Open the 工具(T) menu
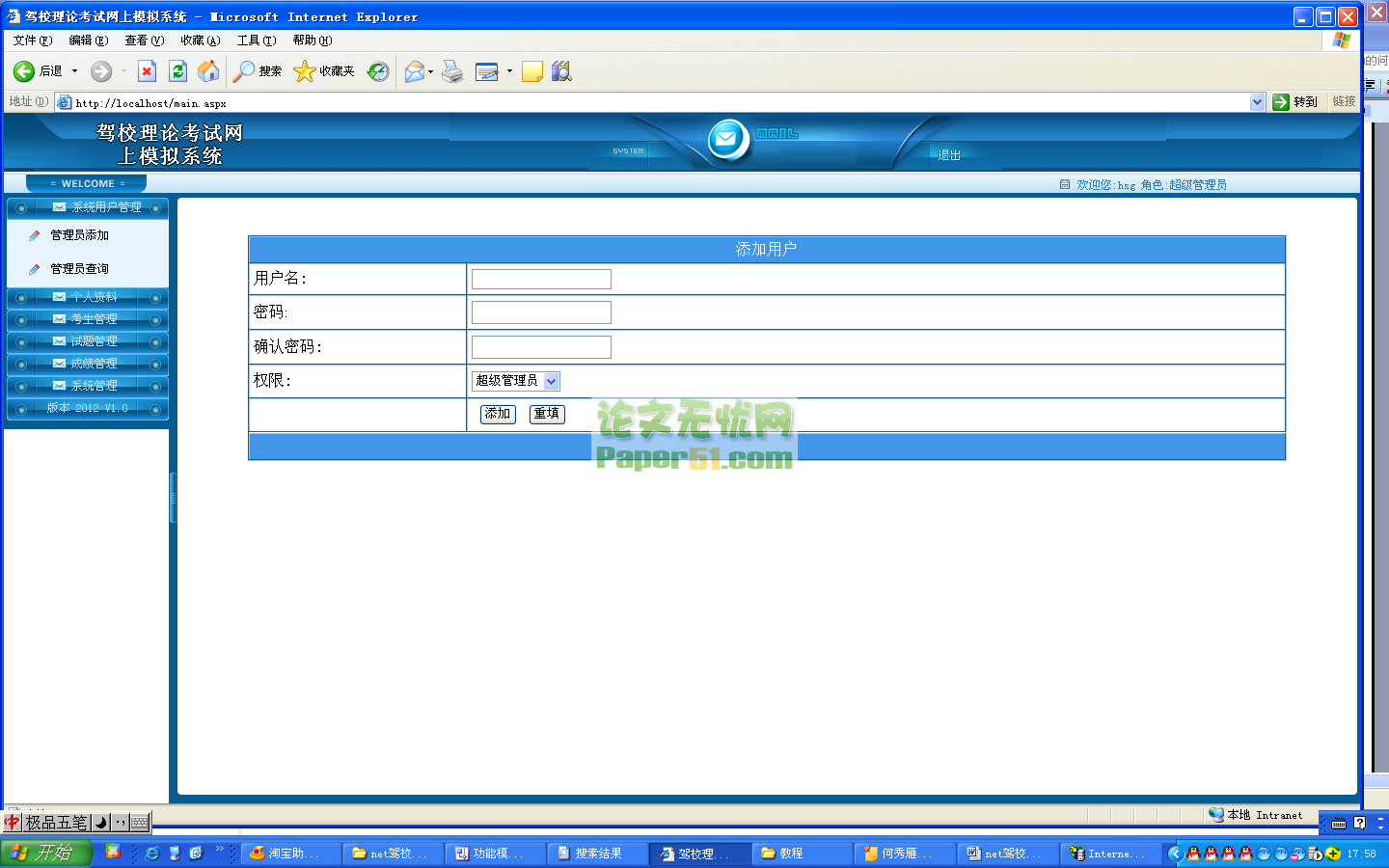This screenshot has width=1389, height=868. tap(256, 41)
